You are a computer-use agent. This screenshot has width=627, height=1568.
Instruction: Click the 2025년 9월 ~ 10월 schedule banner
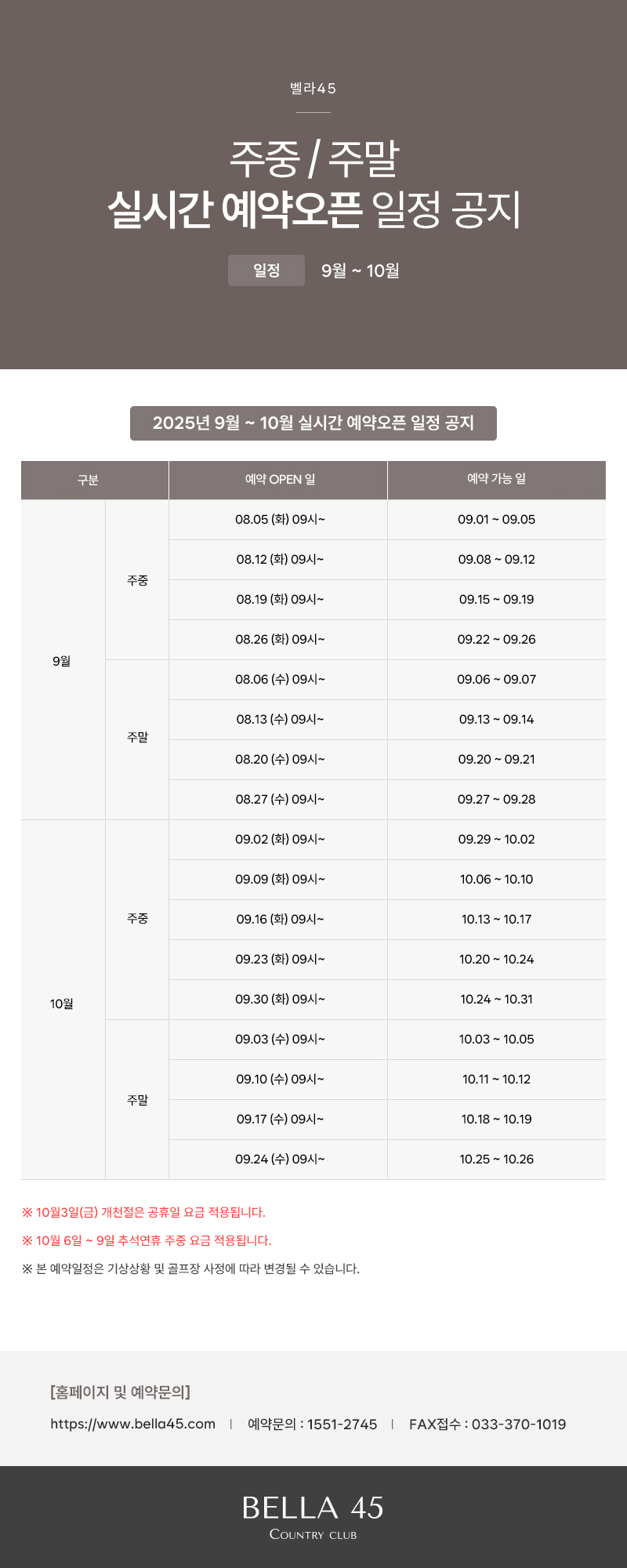313,423
